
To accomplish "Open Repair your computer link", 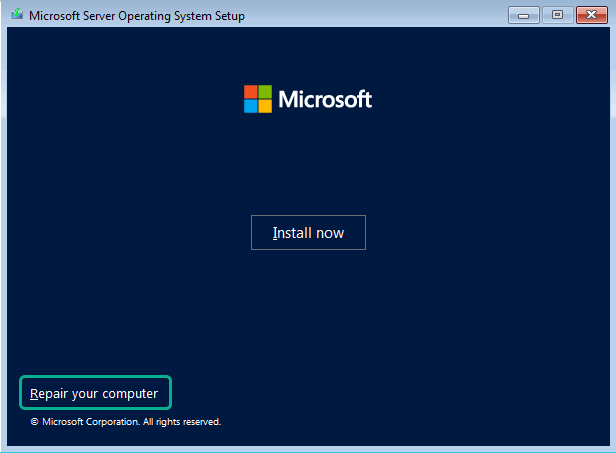I will point(94,393).
